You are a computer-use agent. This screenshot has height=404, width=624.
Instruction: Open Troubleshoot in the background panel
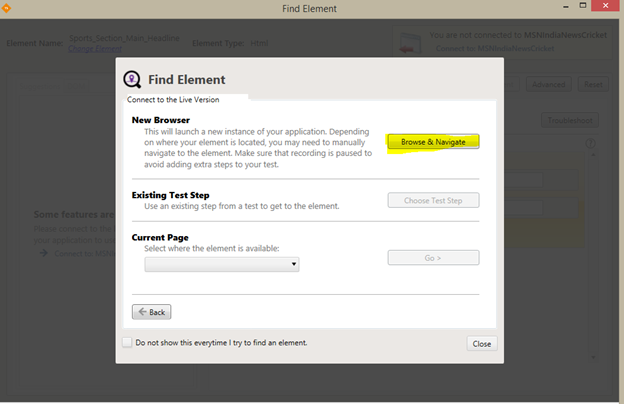[569, 120]
